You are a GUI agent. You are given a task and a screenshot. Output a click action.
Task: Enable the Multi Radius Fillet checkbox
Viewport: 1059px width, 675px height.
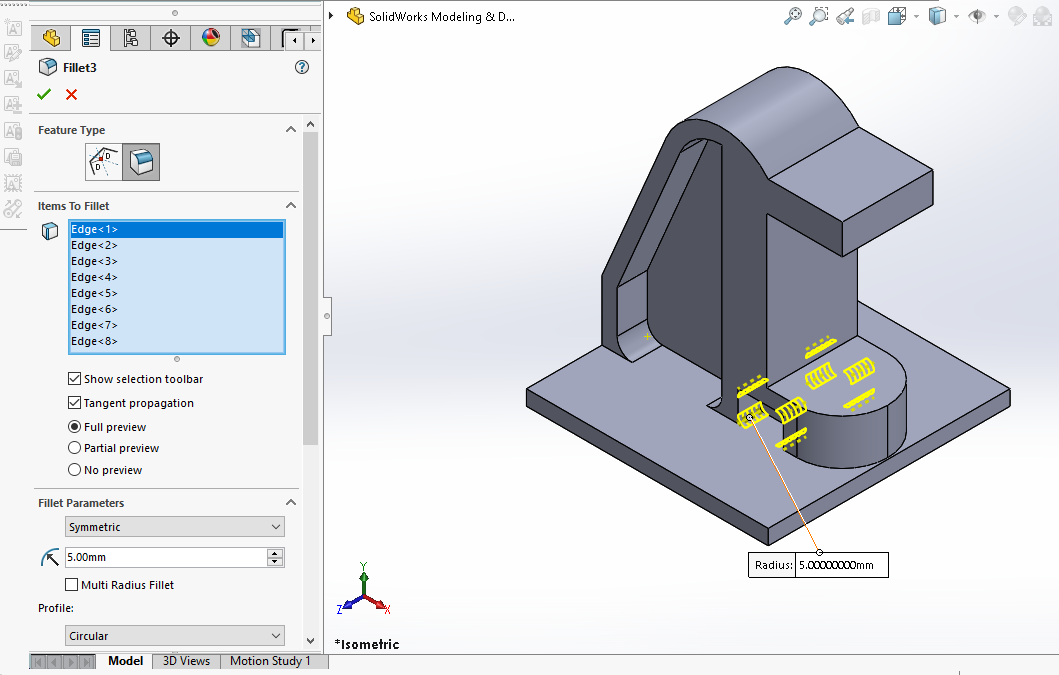click(x=72, y=585)
